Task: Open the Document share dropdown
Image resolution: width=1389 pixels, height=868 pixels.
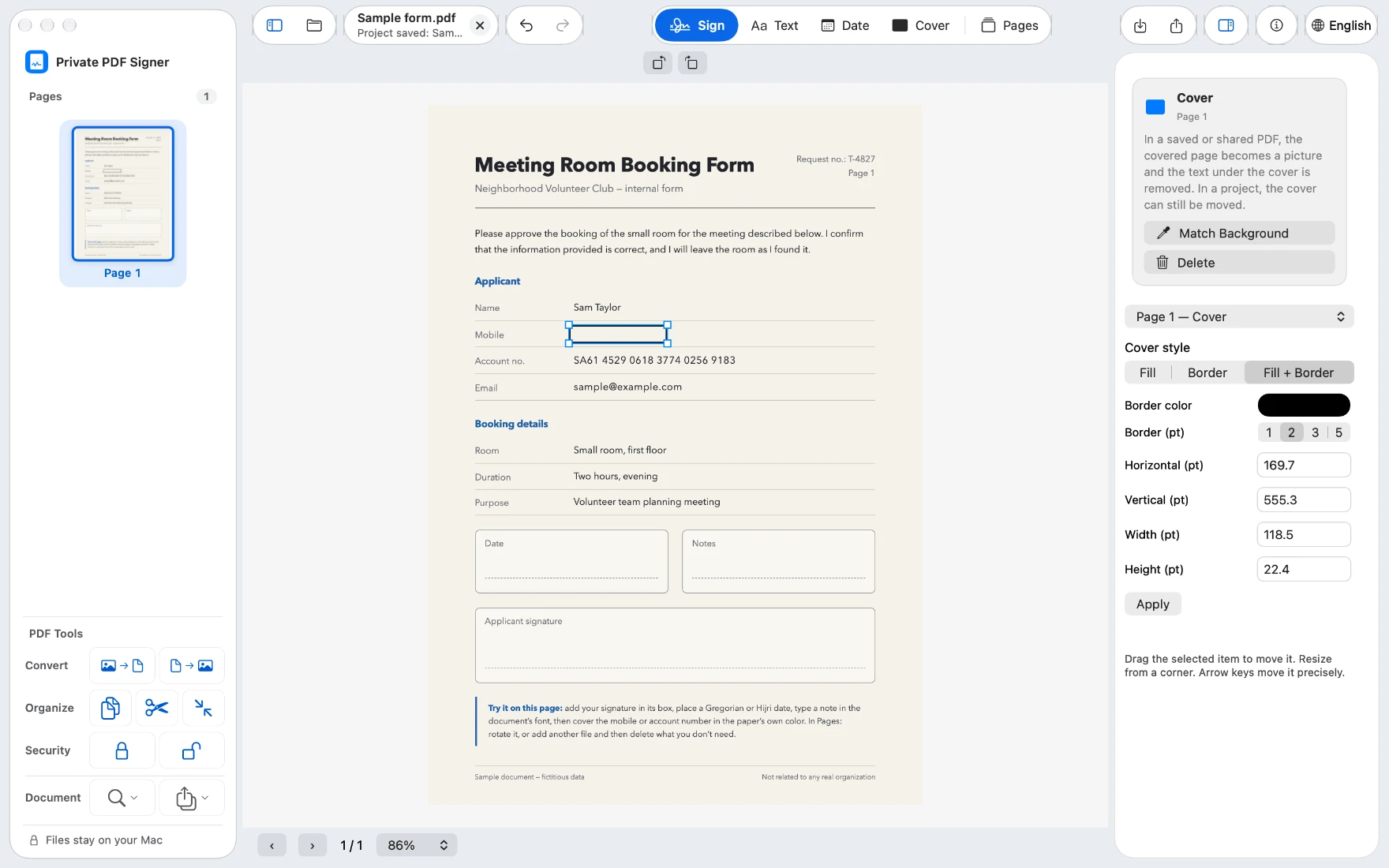Action: [192, 798]
